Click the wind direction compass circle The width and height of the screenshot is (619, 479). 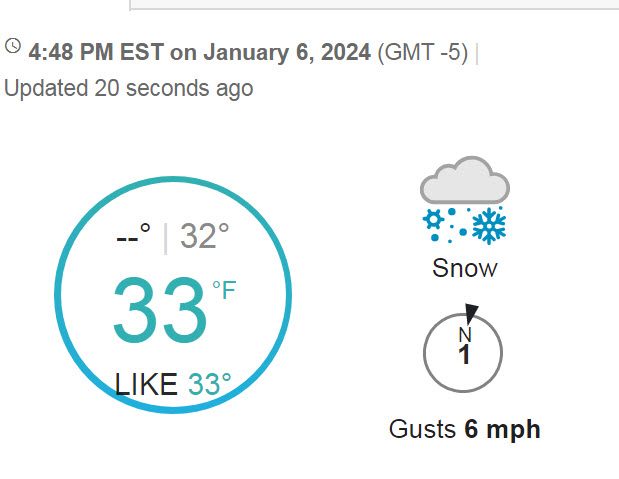coord(463,353)
